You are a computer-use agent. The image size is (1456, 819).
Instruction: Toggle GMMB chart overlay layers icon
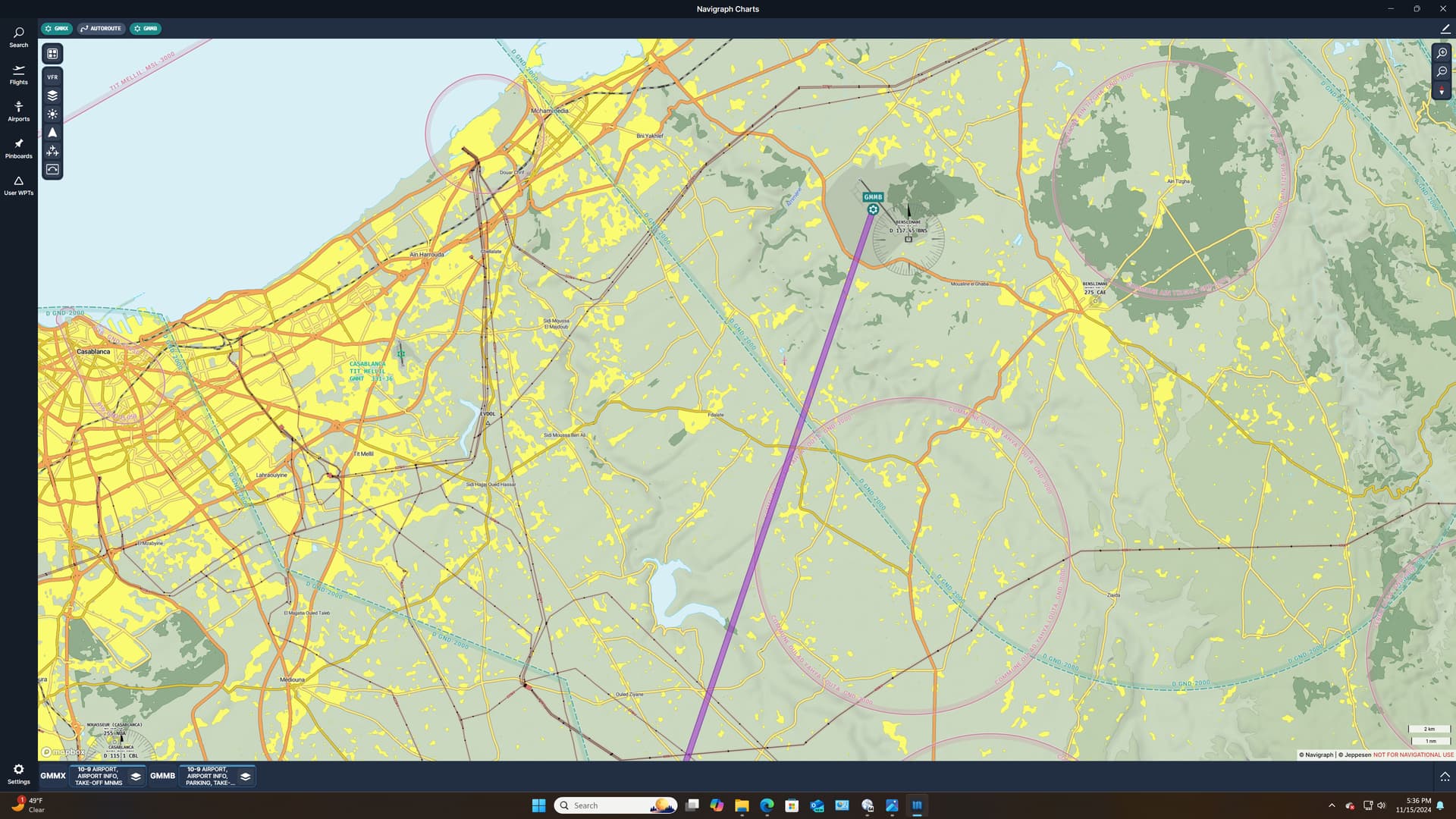(245, 777)
